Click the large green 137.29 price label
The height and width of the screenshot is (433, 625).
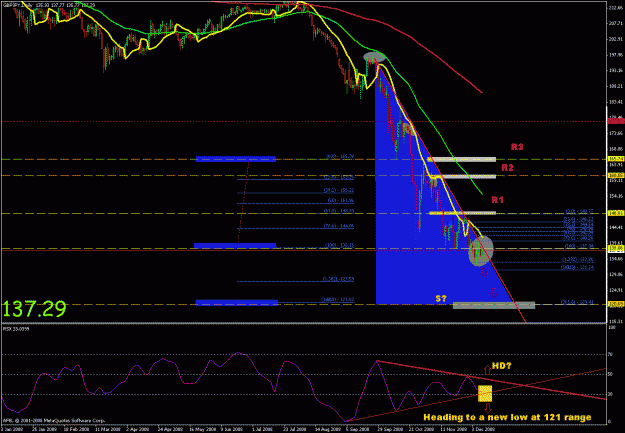pos(33,309)
